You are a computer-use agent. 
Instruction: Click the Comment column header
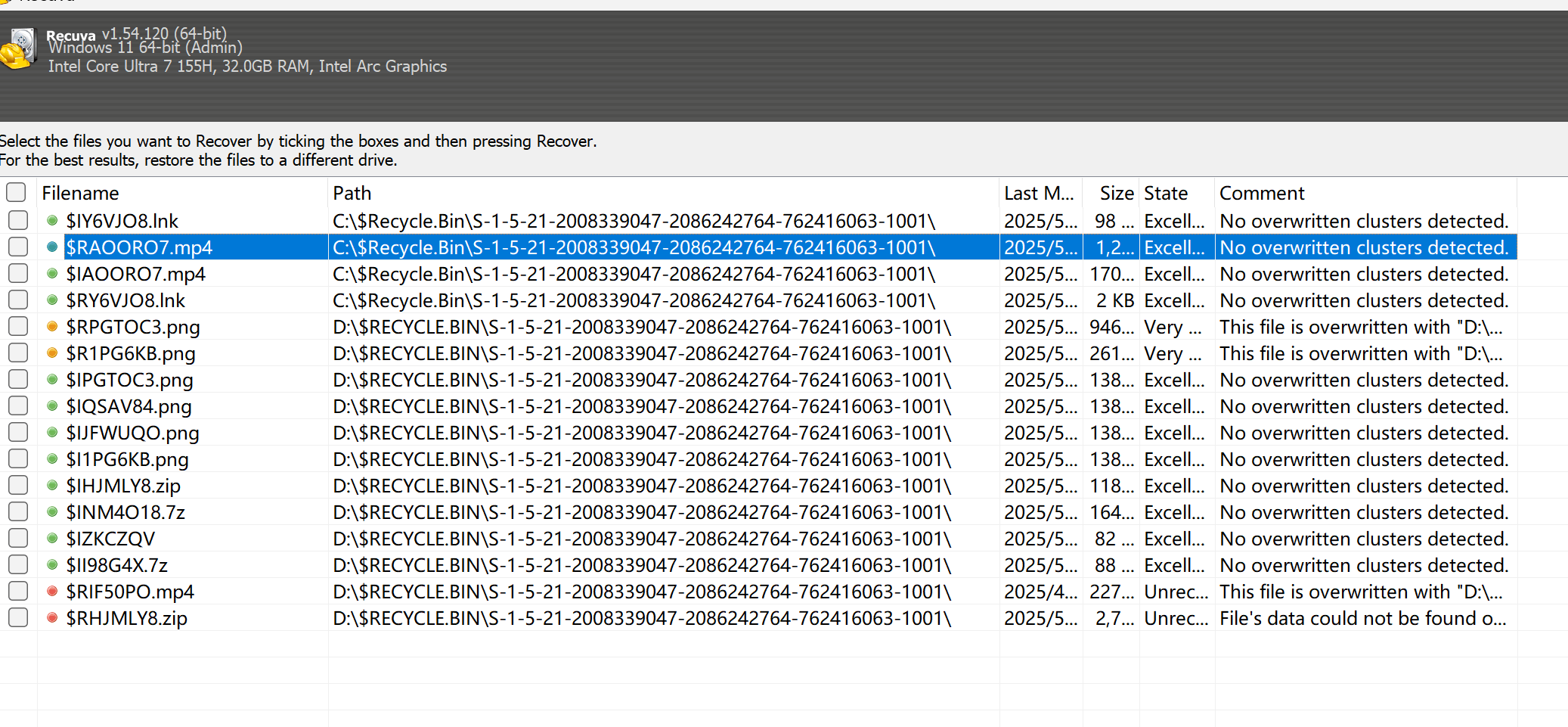1262,194
